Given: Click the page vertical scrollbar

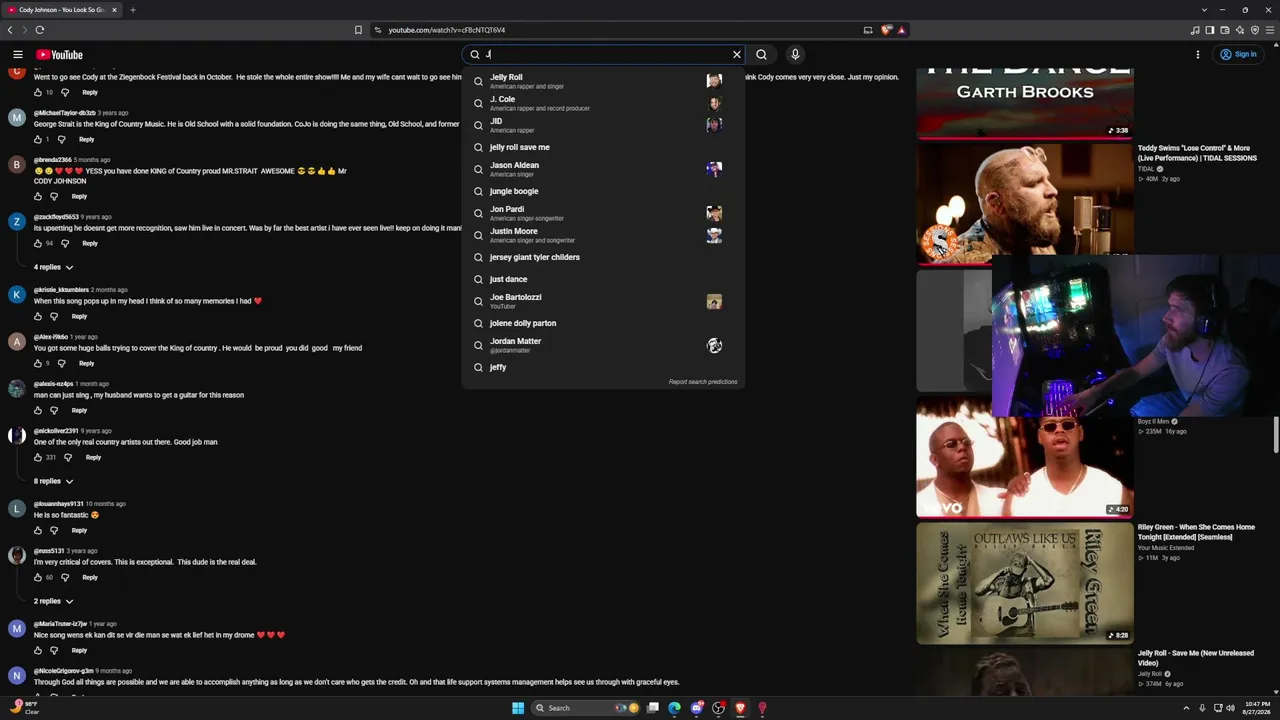Looking at the screenshot, I should click(1276, 435).
